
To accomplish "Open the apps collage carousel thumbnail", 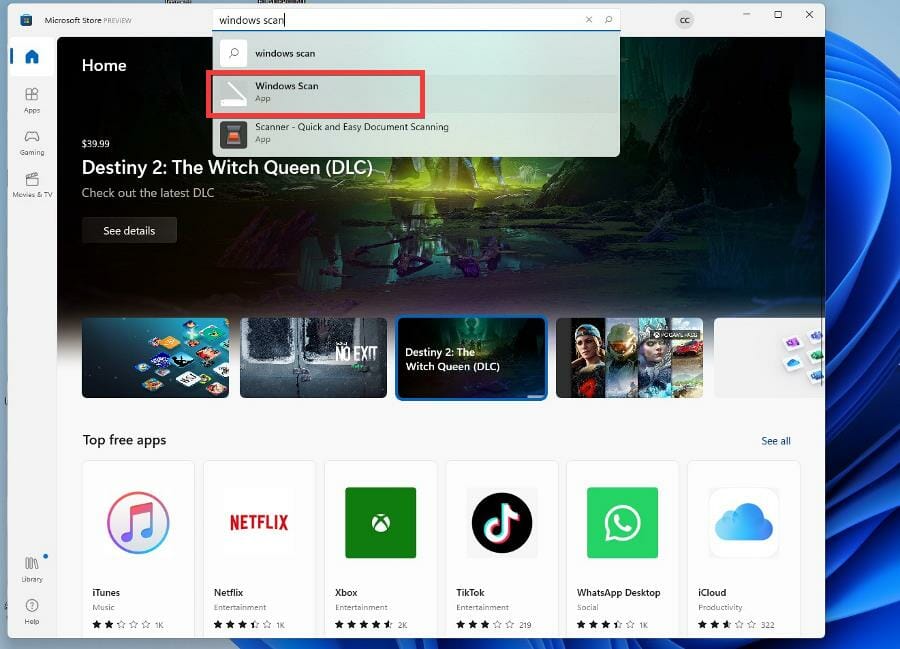I will pos(156,357).
